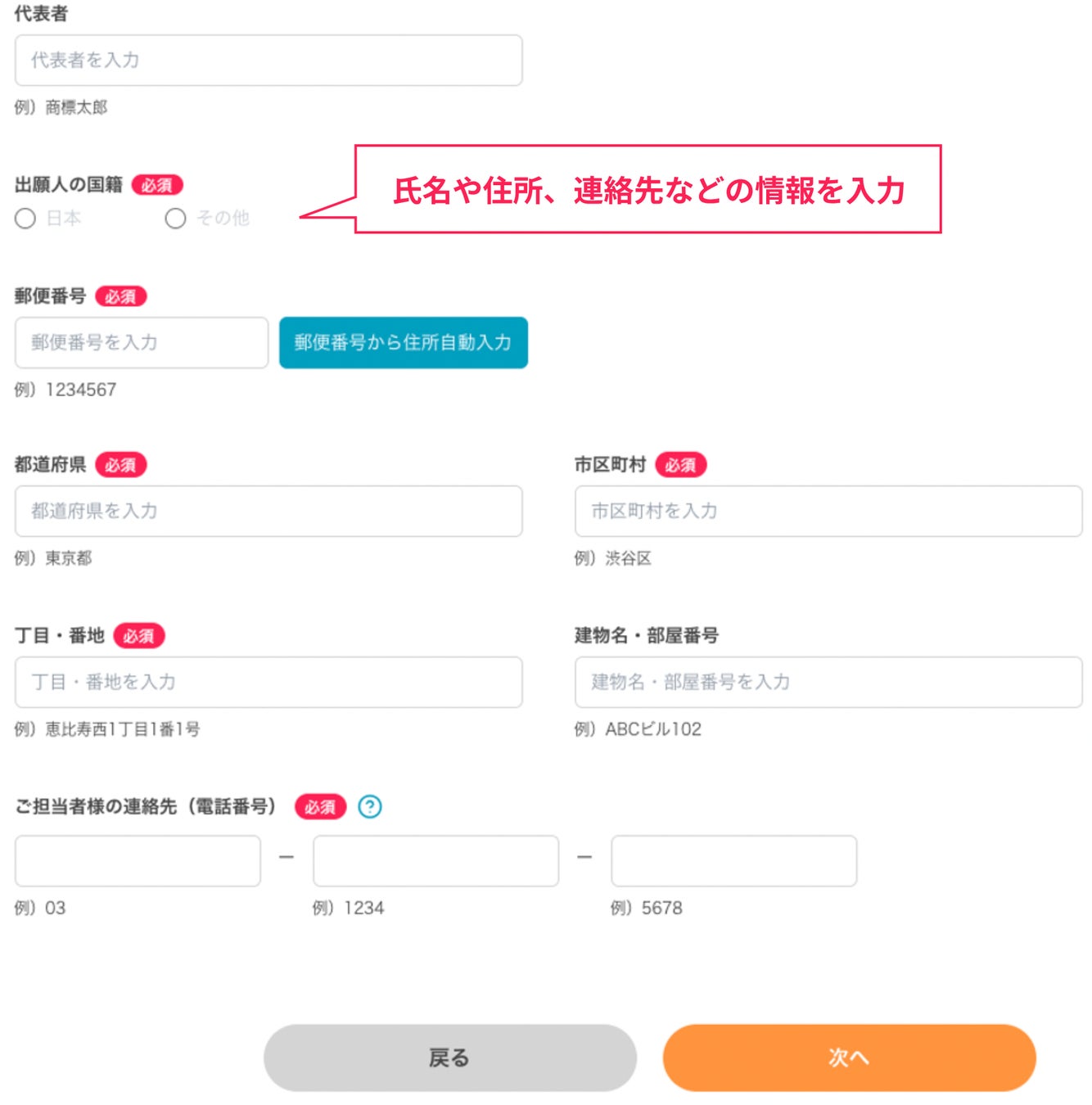This screenshot has width=1092, height=1105.
Task: Select the 日本 nationality radio button
Action: tap(25, 219)
